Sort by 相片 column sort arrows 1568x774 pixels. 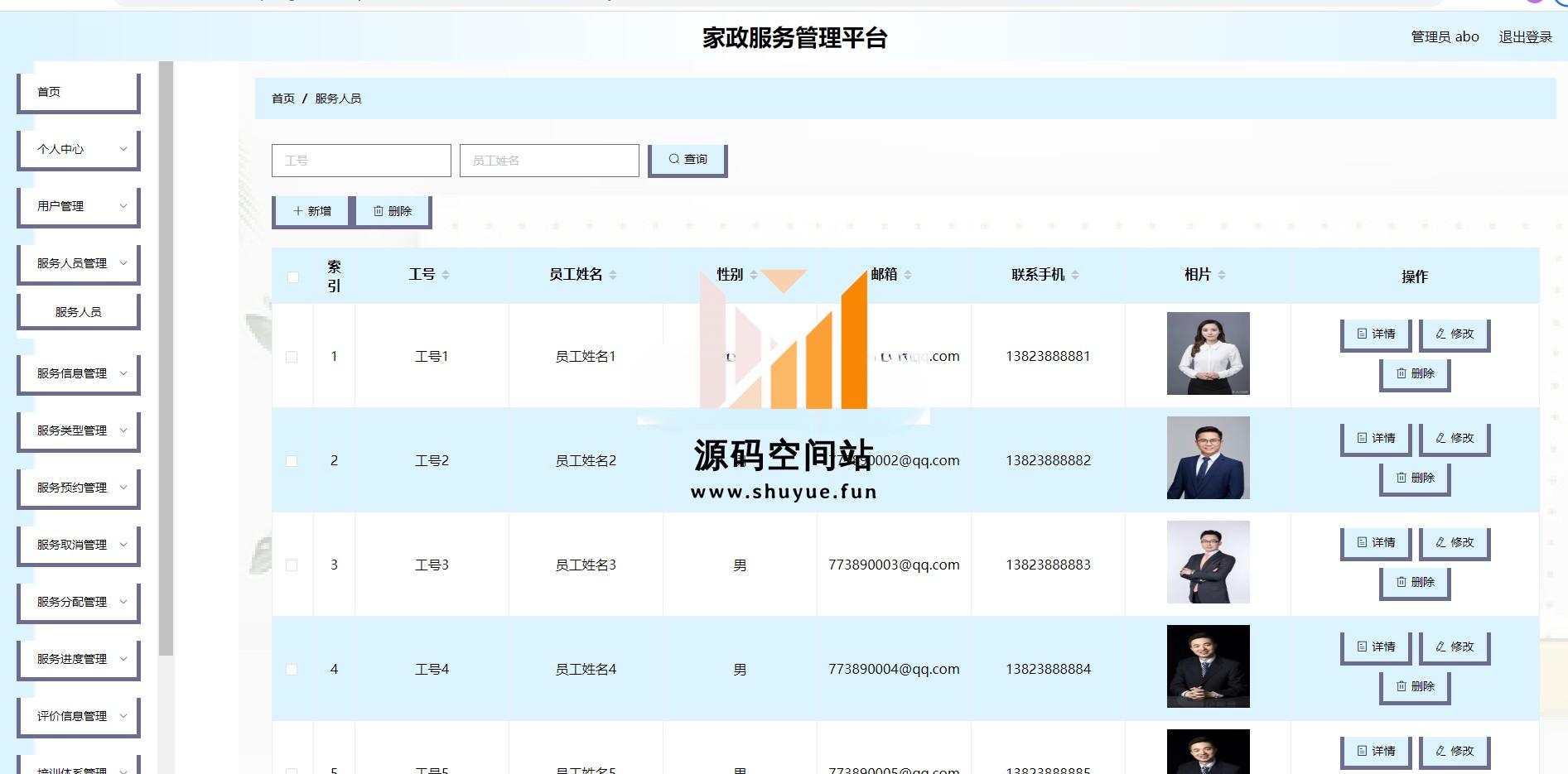[1222, 275]
